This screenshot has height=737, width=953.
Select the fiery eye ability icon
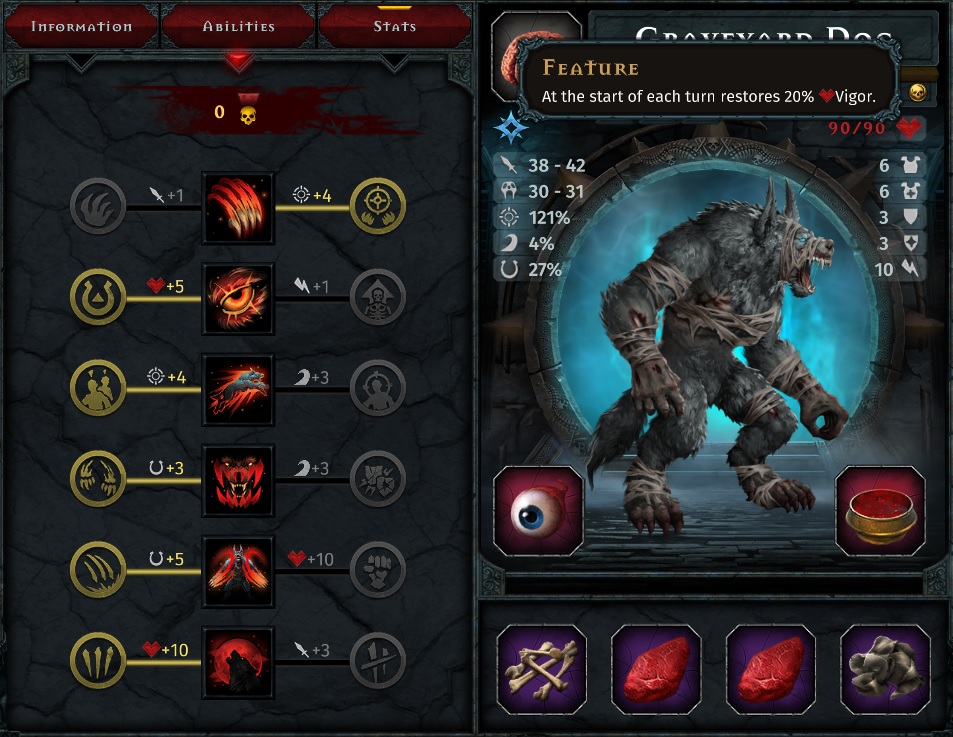point(238,298)
